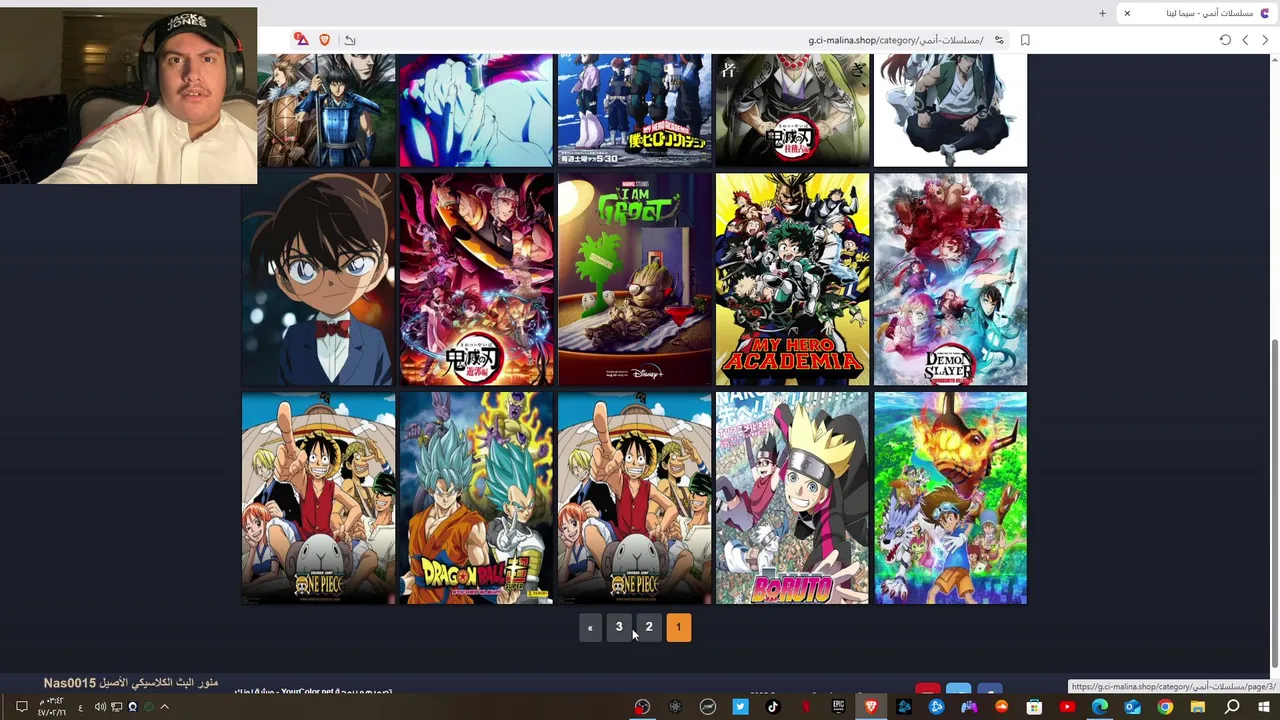Open the Brave Shields lion icon

[x=324, y=40]
